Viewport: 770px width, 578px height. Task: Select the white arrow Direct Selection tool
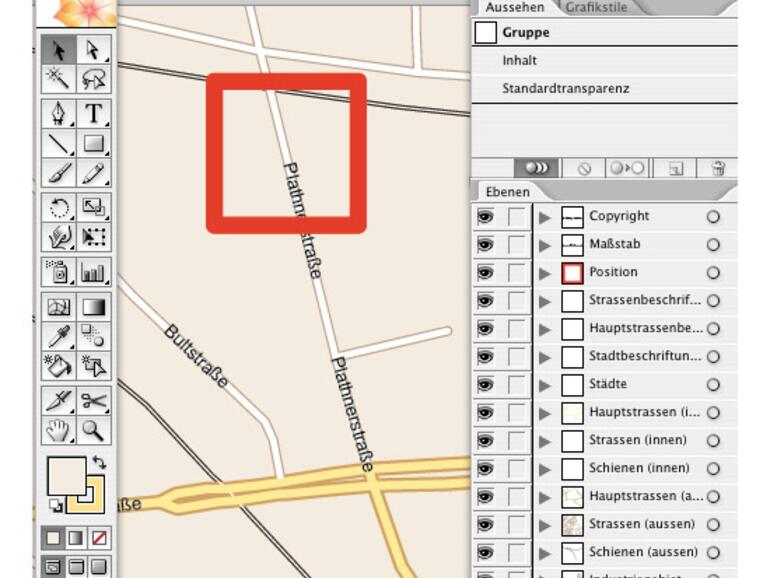point(94,50)
